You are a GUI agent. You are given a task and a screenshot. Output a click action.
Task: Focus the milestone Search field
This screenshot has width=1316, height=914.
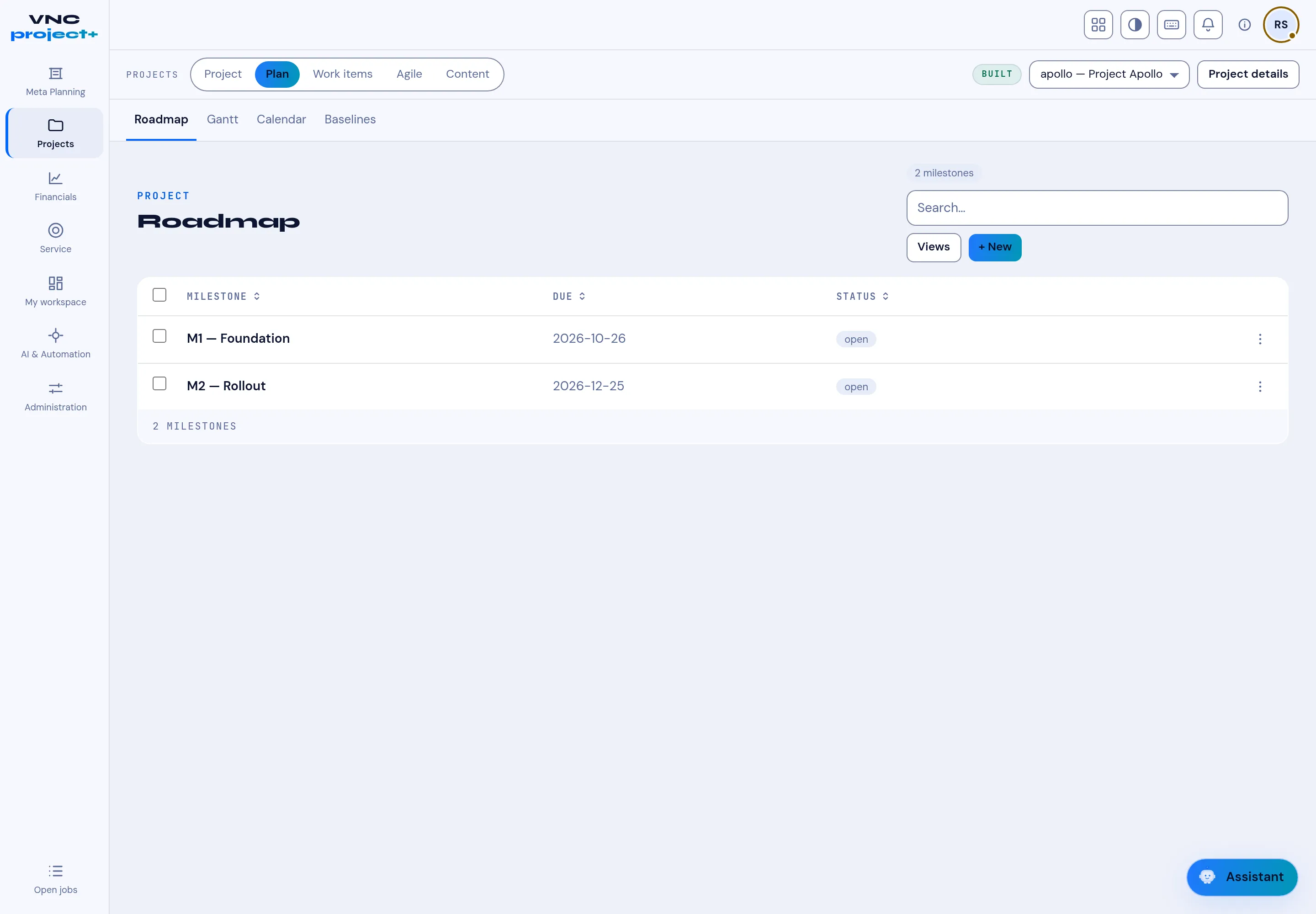1097,208
